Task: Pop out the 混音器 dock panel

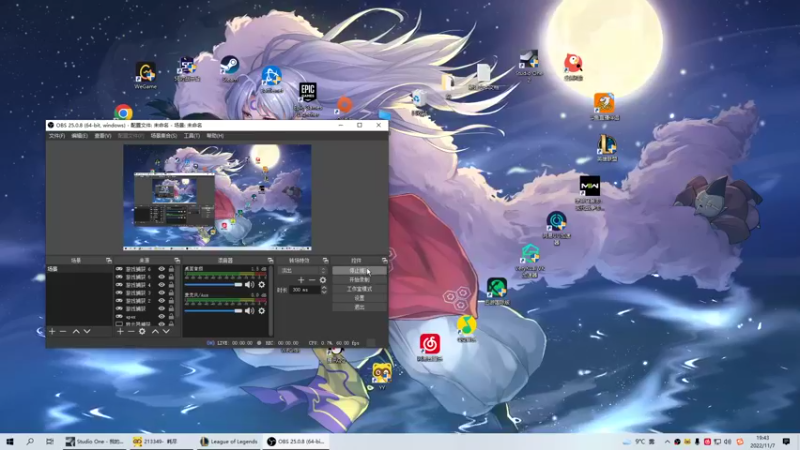Action: pyautogui.click(x=270, y=260)
